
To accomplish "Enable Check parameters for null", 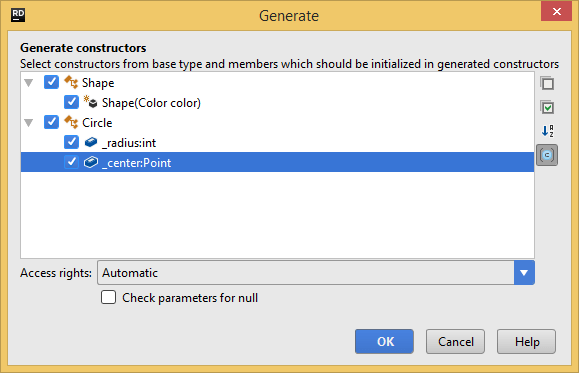I will pyautogui.click(x=108, y=297).
